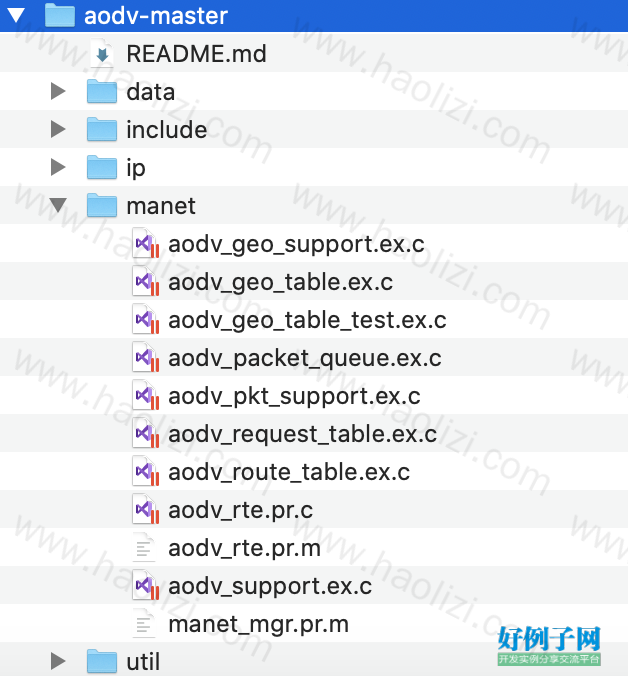
Task: Click icon of aodv_pkt_support.ex.c
Action: [x=146, y=395]
